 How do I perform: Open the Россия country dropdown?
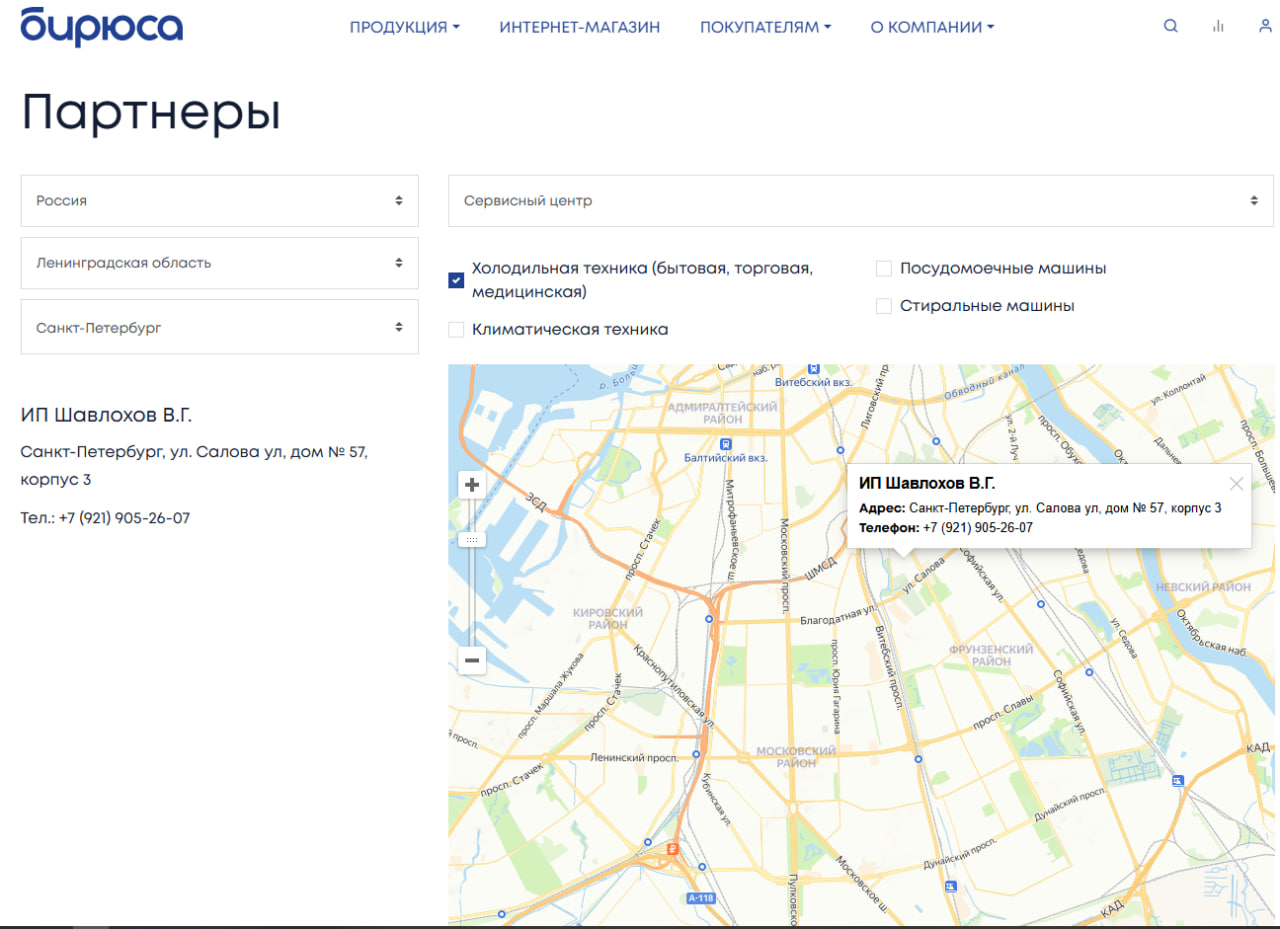pyautogui.click(x=219, y=201)
